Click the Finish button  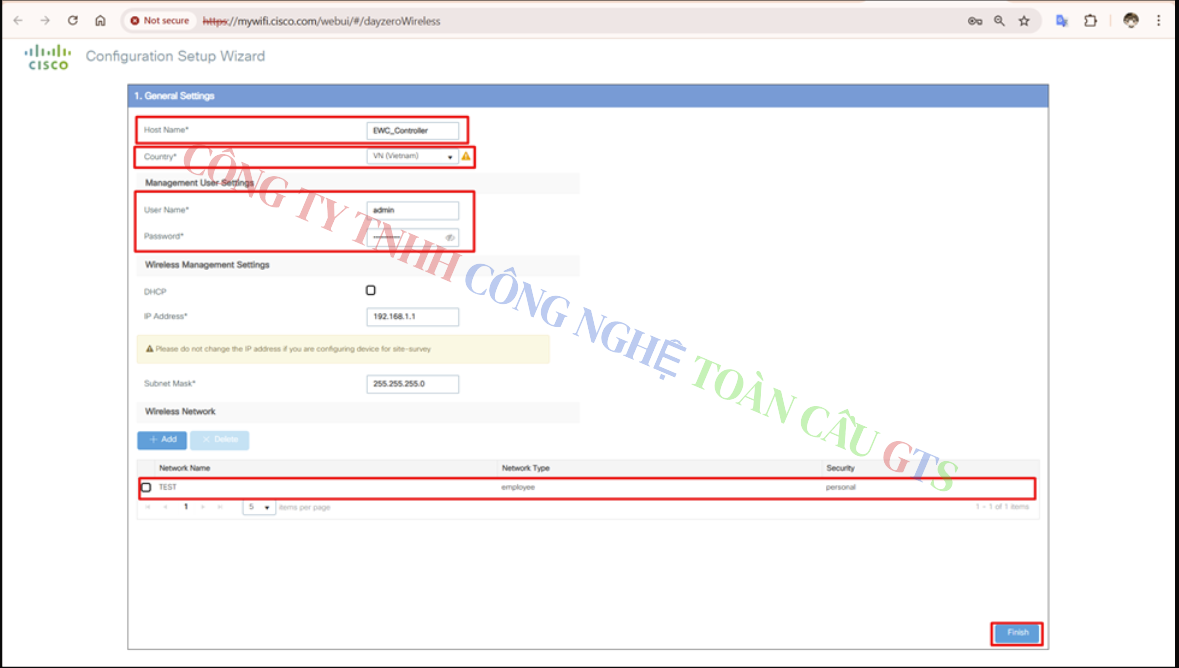1018,633
